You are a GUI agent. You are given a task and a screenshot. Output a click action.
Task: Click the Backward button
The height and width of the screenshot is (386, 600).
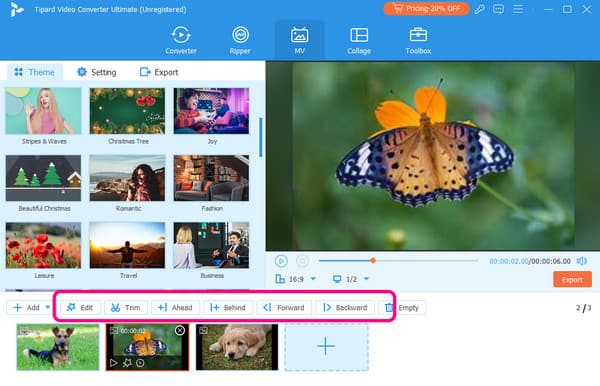tap(345, 308)
